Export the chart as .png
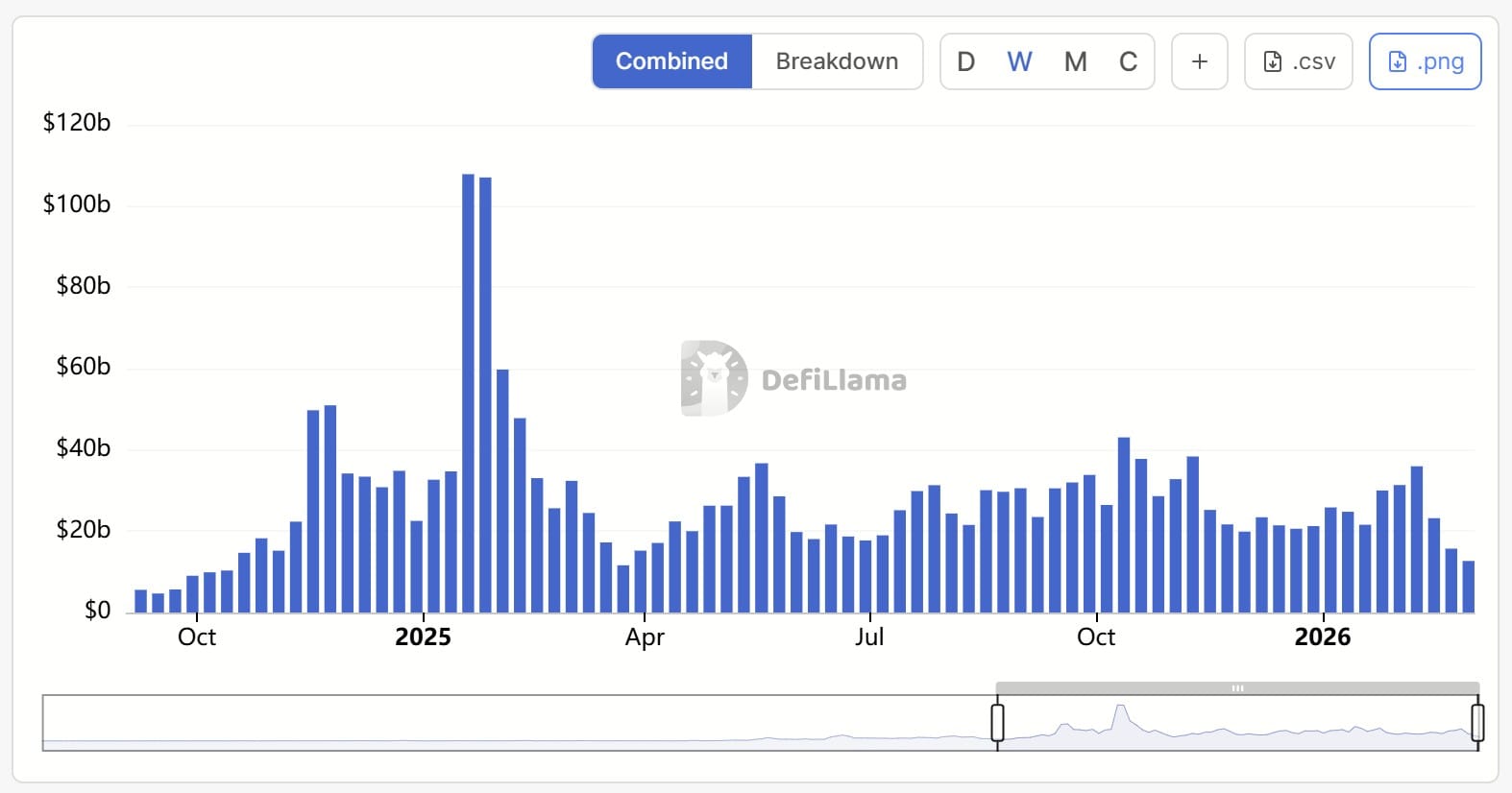1512x793 pixels. pos(1425,61)
